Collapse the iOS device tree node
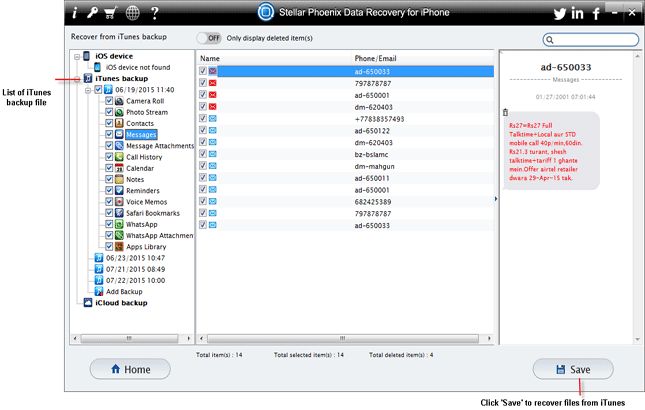The image size is (645, 410). pyautogui.click(x=77, y=56)
